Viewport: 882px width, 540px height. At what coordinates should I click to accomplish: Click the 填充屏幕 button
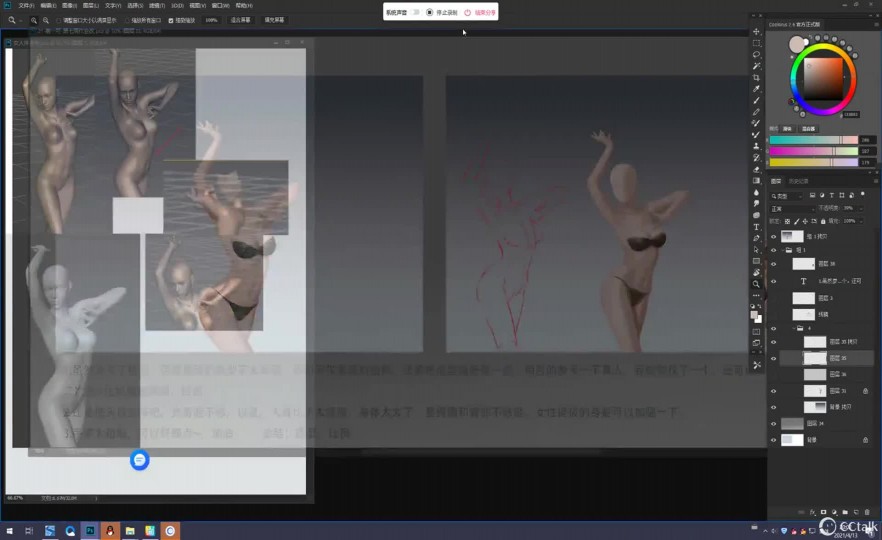pos(274,20)
